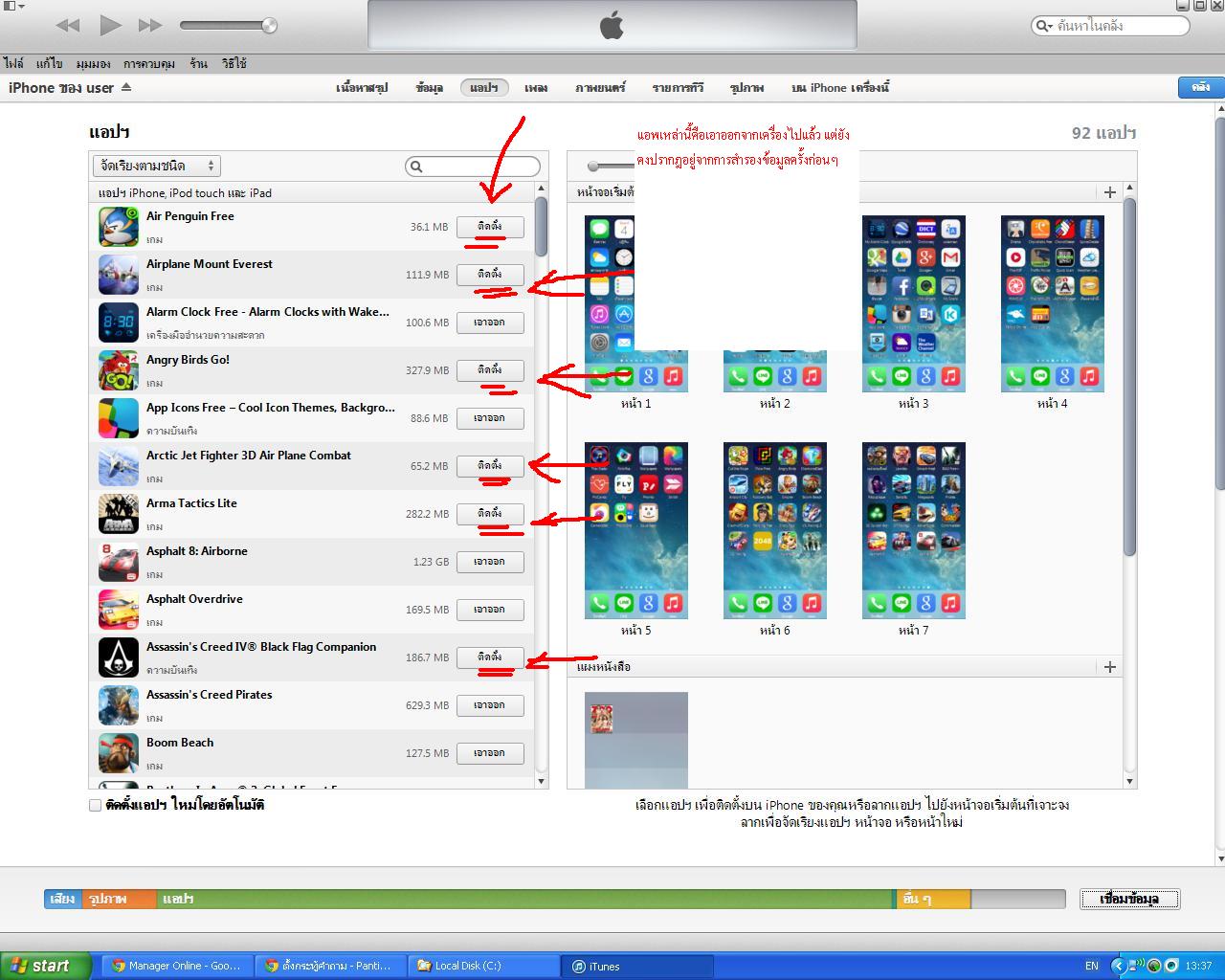Viewport: 1225px width, 980px height.
Task: Skip back with the rewind button
Action: point(68,25)
